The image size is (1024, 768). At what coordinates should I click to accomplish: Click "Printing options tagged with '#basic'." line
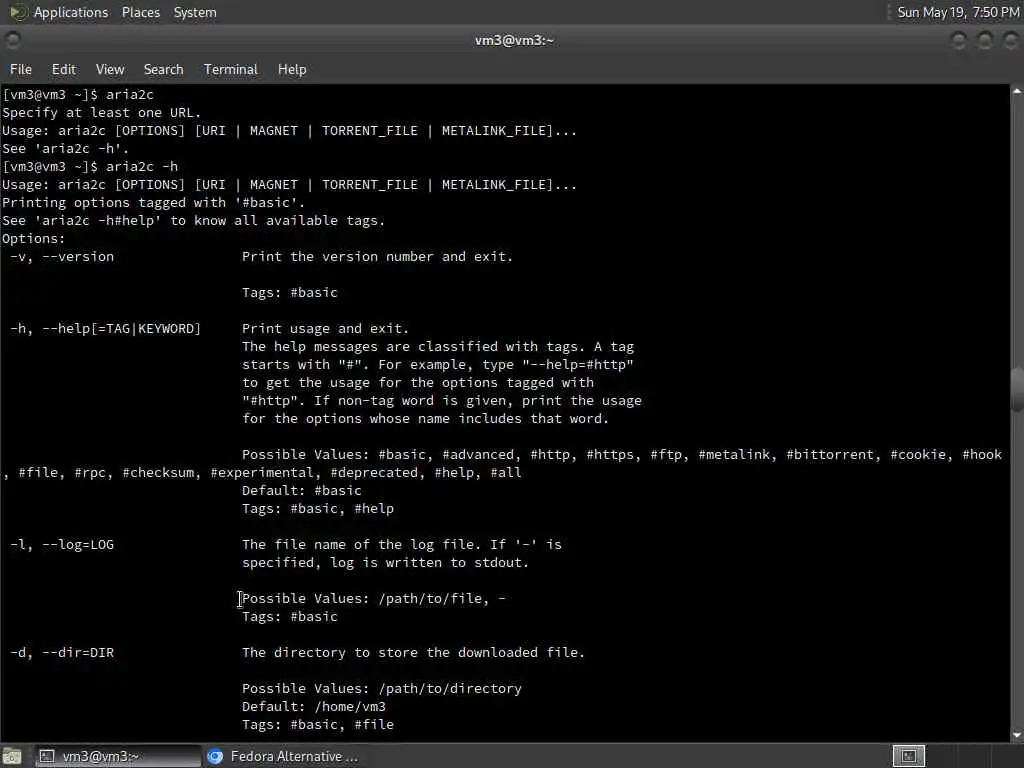(153, 202)
